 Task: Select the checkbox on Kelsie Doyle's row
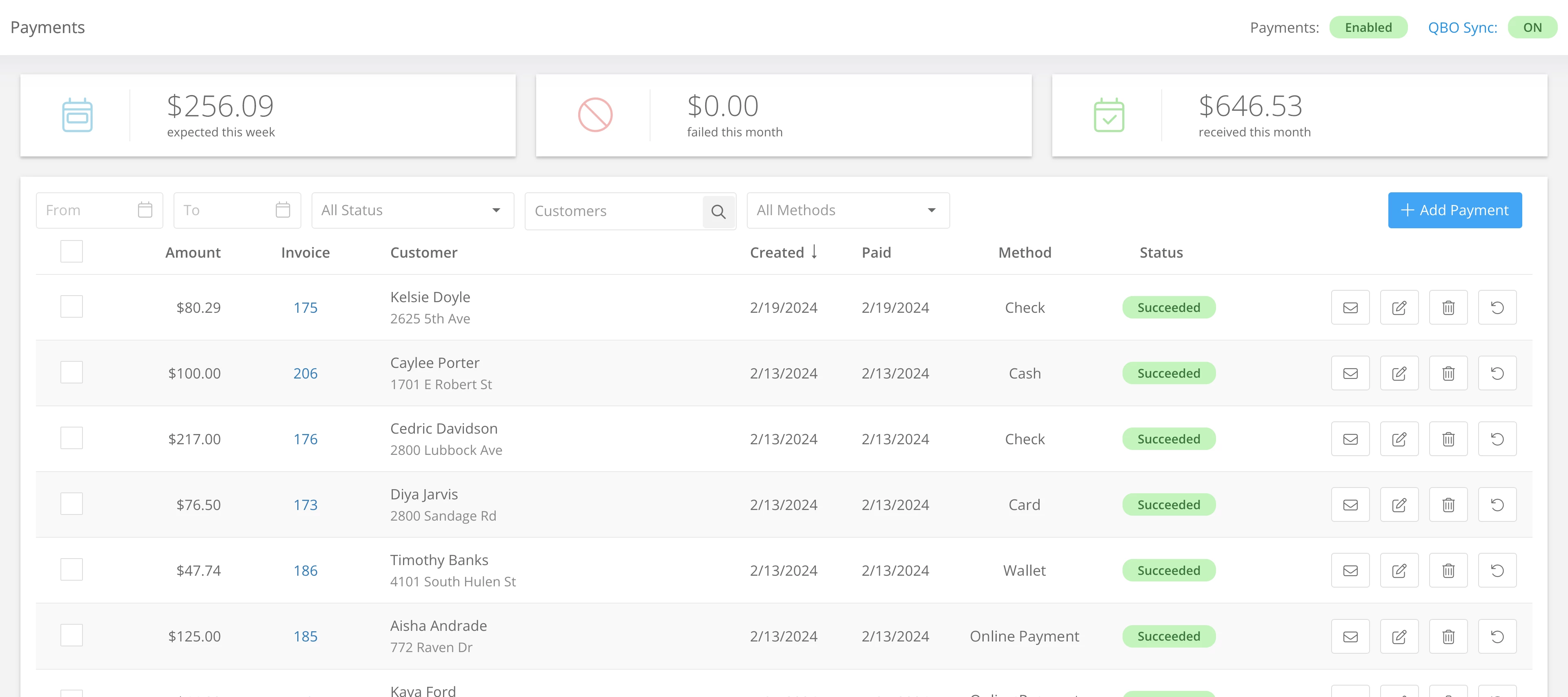click(71, 306)
